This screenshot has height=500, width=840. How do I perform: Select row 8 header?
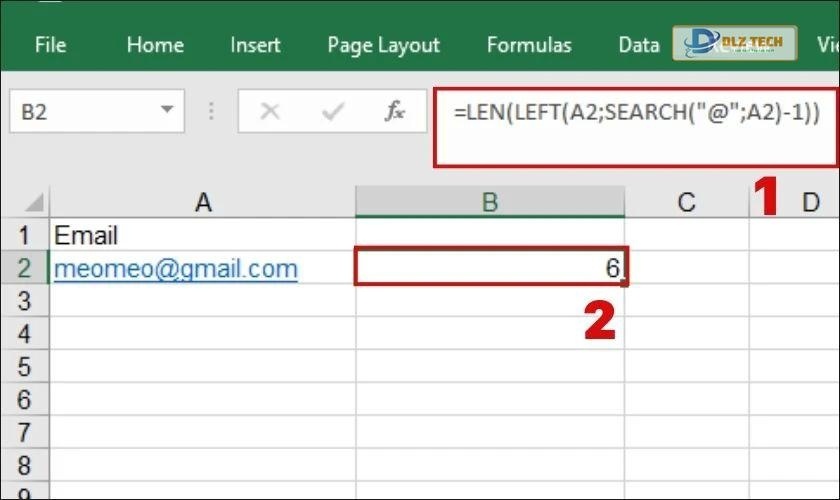click(25, 465)
